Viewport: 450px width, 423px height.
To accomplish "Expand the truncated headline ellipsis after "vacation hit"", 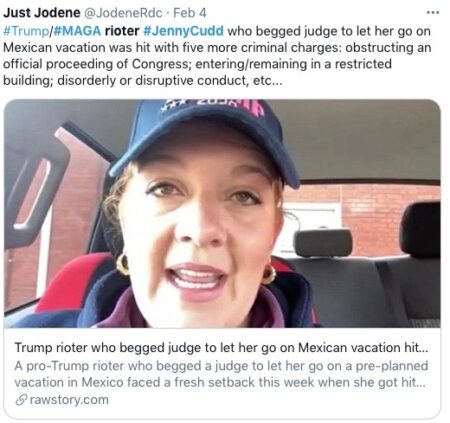I will pos(423,348).
